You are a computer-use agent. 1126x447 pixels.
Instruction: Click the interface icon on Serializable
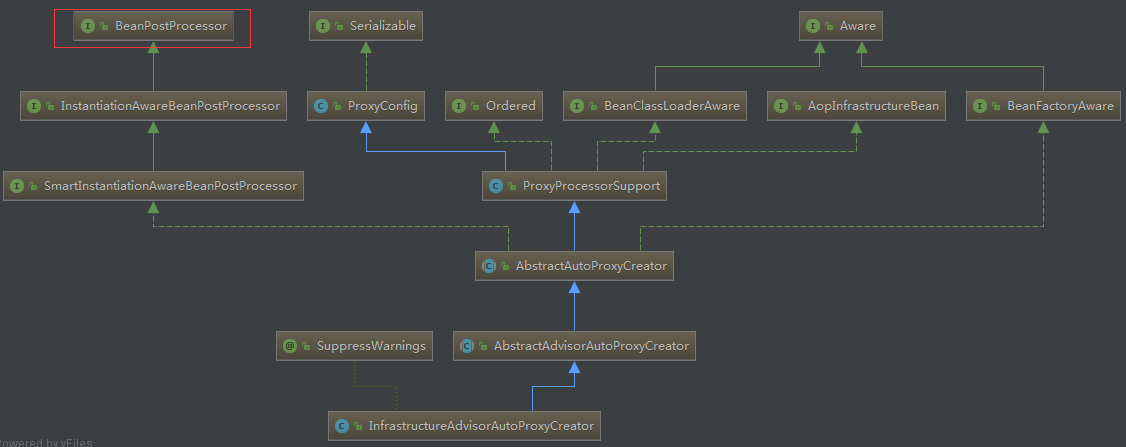click(x=323, y=26)
